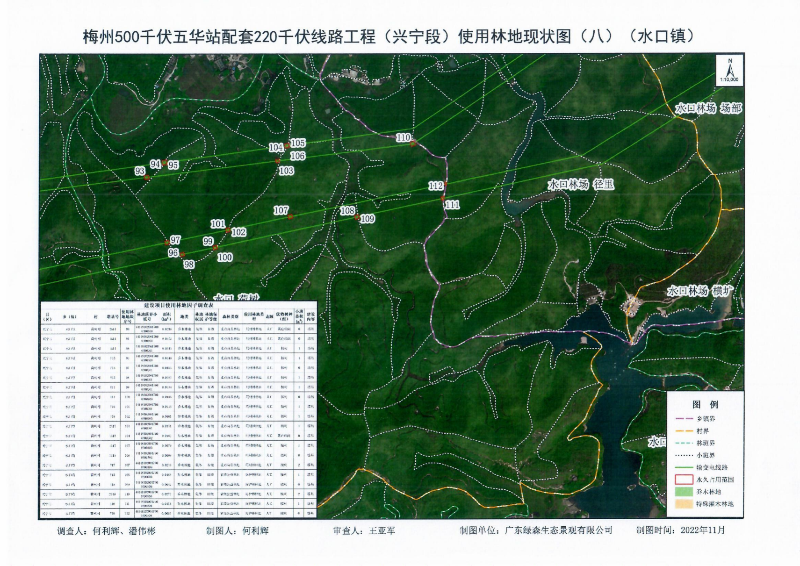The image size is (800, 566).
Task: Select tower point label 108
Action: [347, 211]
